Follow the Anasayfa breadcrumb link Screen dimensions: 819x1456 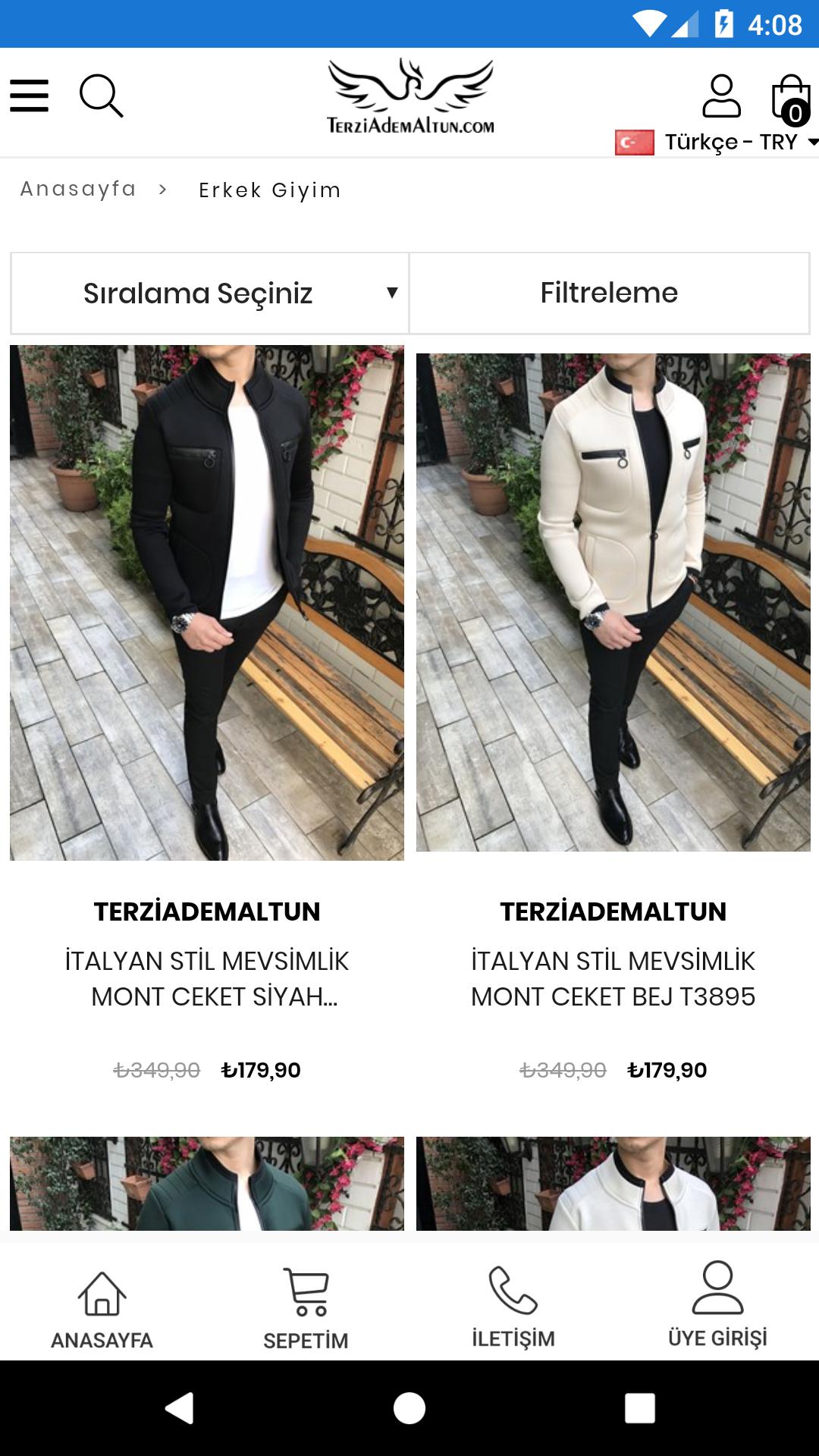[x=78, y=189]
